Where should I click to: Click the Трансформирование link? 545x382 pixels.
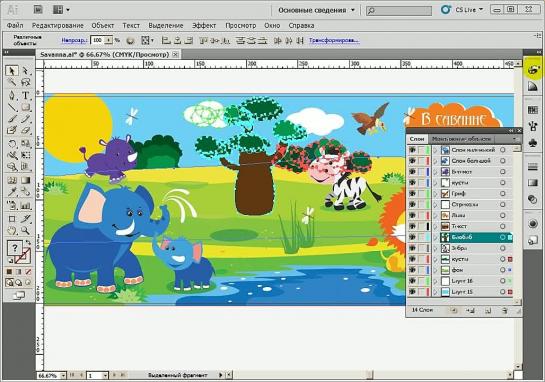point(334,41)
